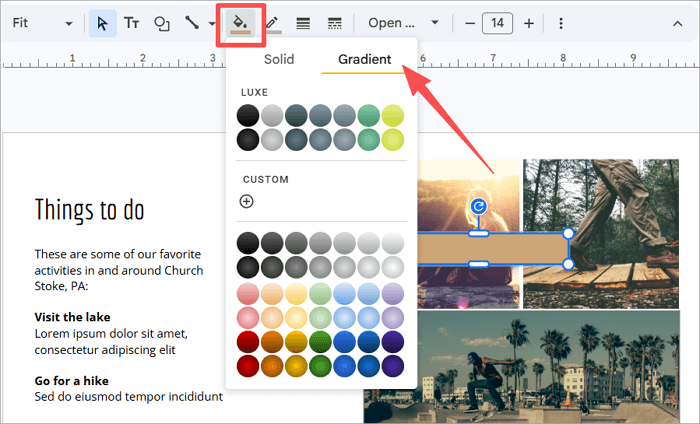This screenshot has width=700, height=424.
Task: Open the Border weight options
Action: point(303,22)
